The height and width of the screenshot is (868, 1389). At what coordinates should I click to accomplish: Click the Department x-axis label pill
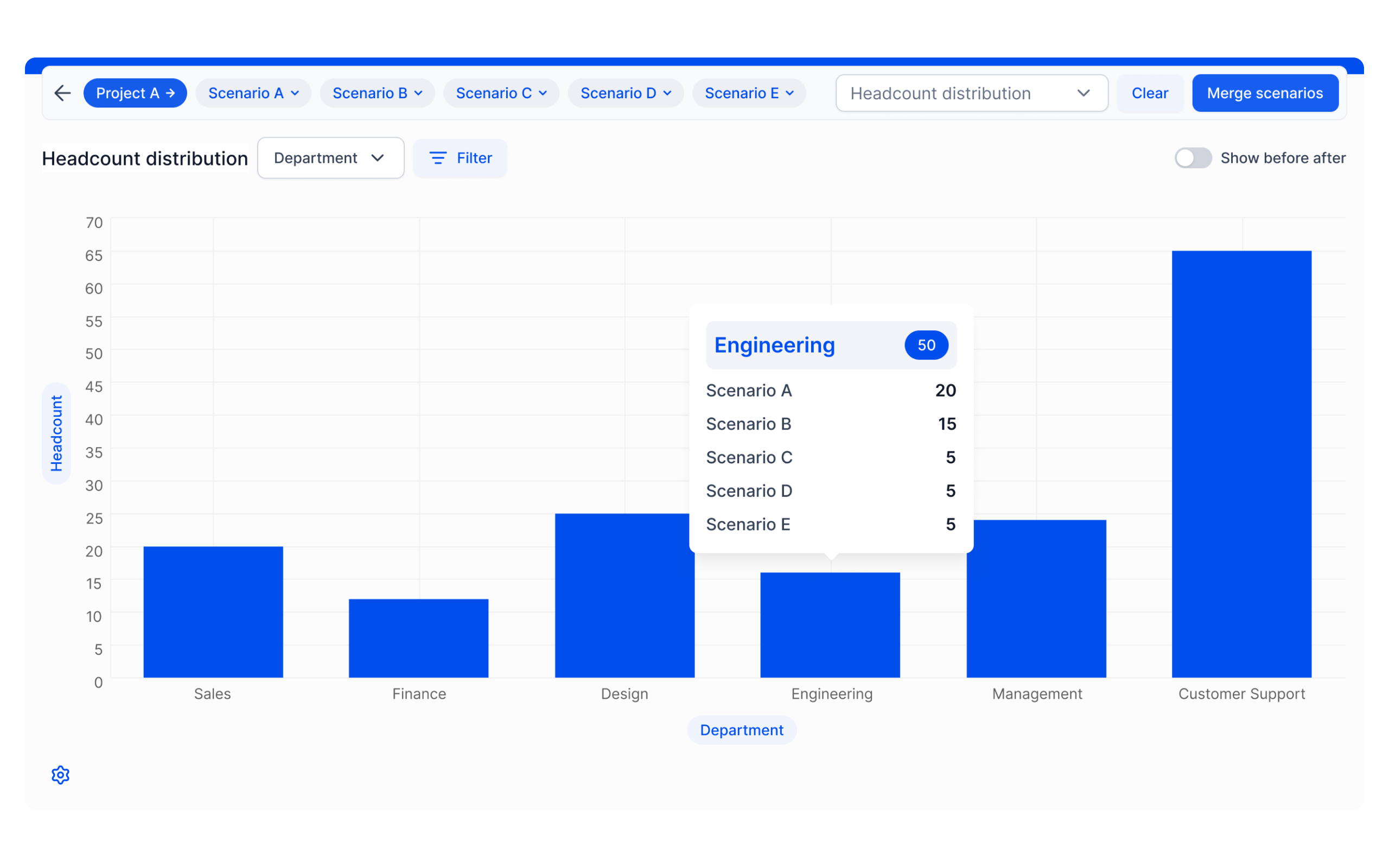pyautogui.click(x=742, y=730)
